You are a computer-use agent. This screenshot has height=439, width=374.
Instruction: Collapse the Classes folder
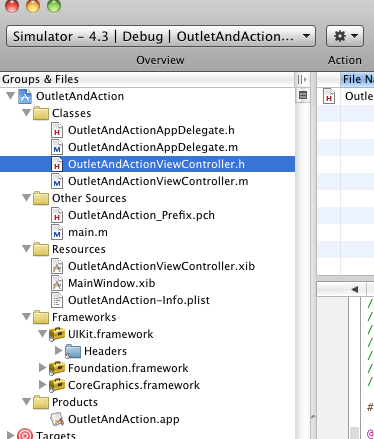(x=27, y=113)
